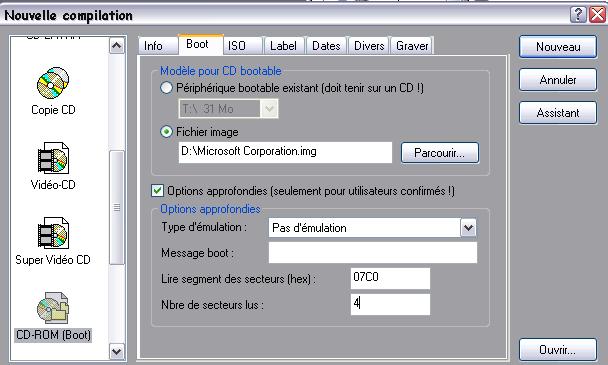Launch the Assistant button
This screenshot has height=365, width=608.
(x=558, y=113)
